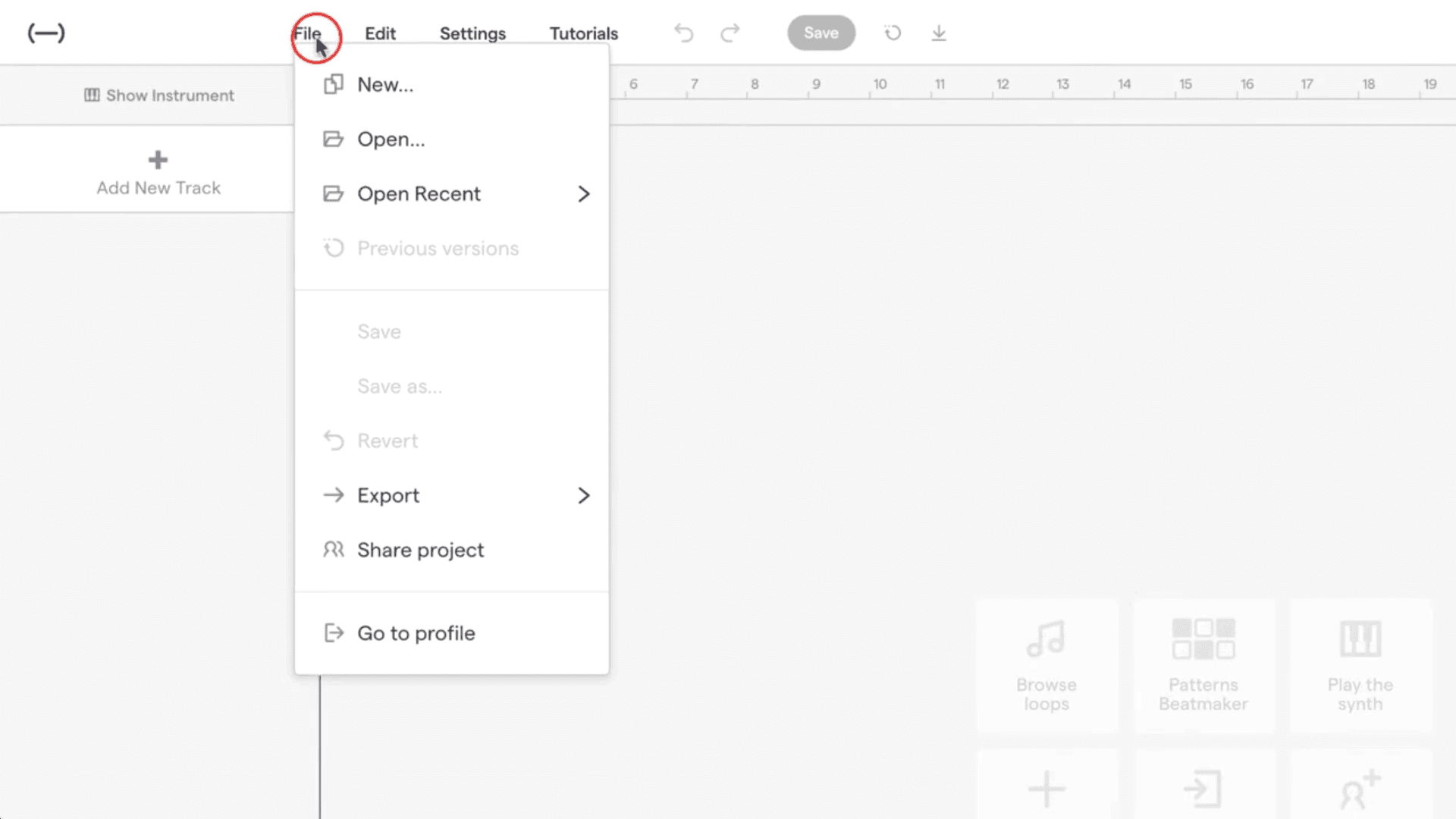The height and width of the screenshot is (819, 1456).
Task: Open the Settings menu
Action: pos(472,33)
